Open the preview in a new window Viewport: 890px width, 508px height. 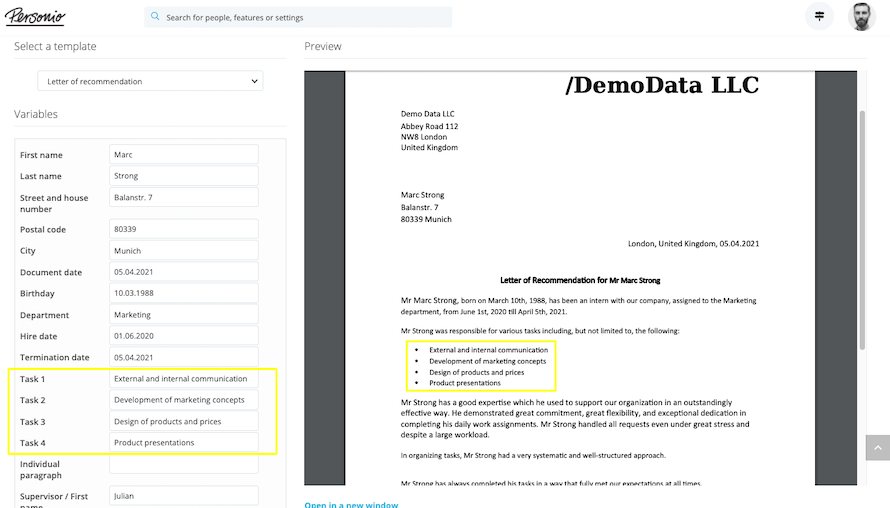coord(351,504)
